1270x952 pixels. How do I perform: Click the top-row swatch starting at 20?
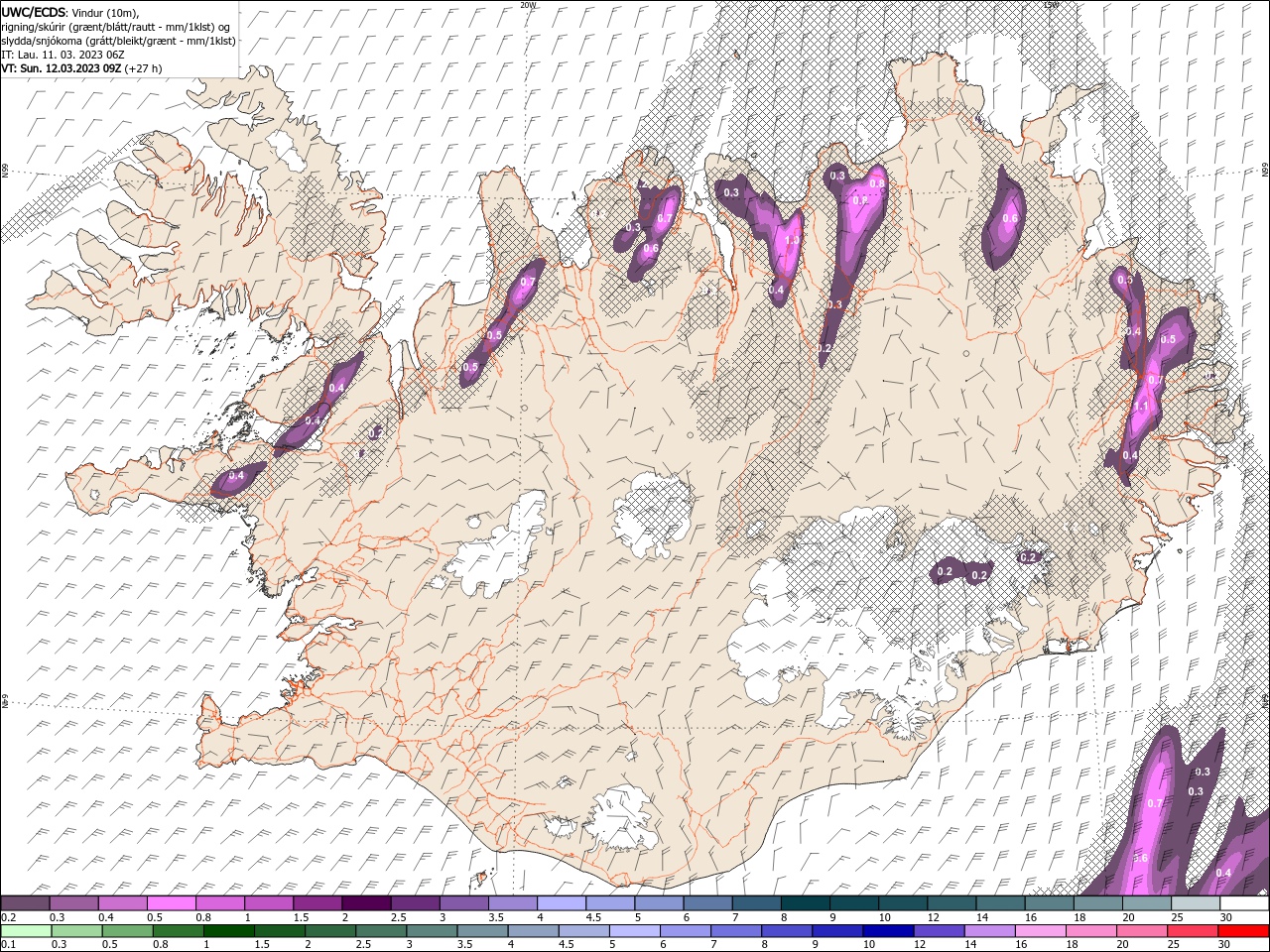pyautogui.click(x=1146, y=903)
